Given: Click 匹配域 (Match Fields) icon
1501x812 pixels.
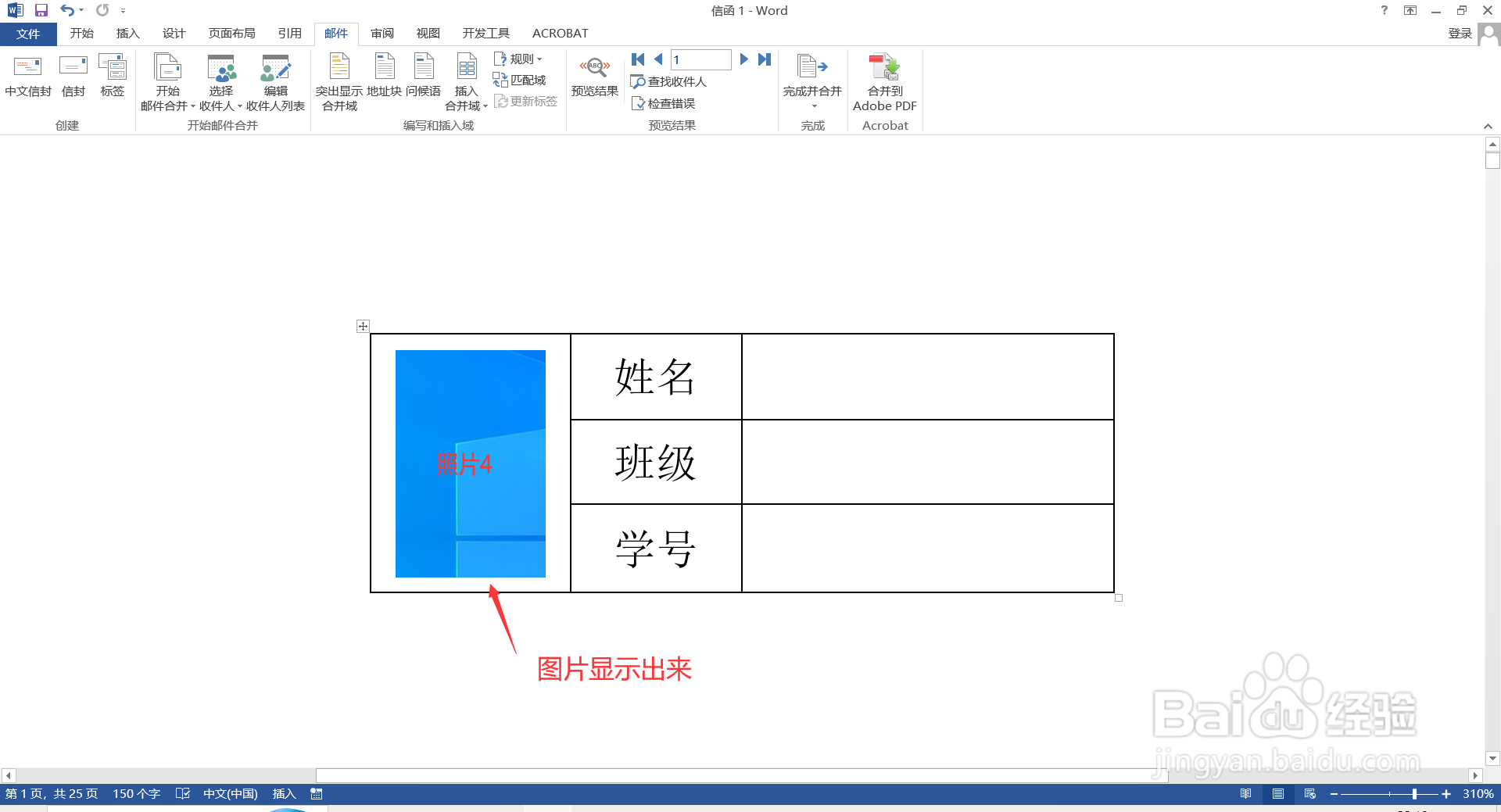Looking at the screenshot, I should click(520, 80).
